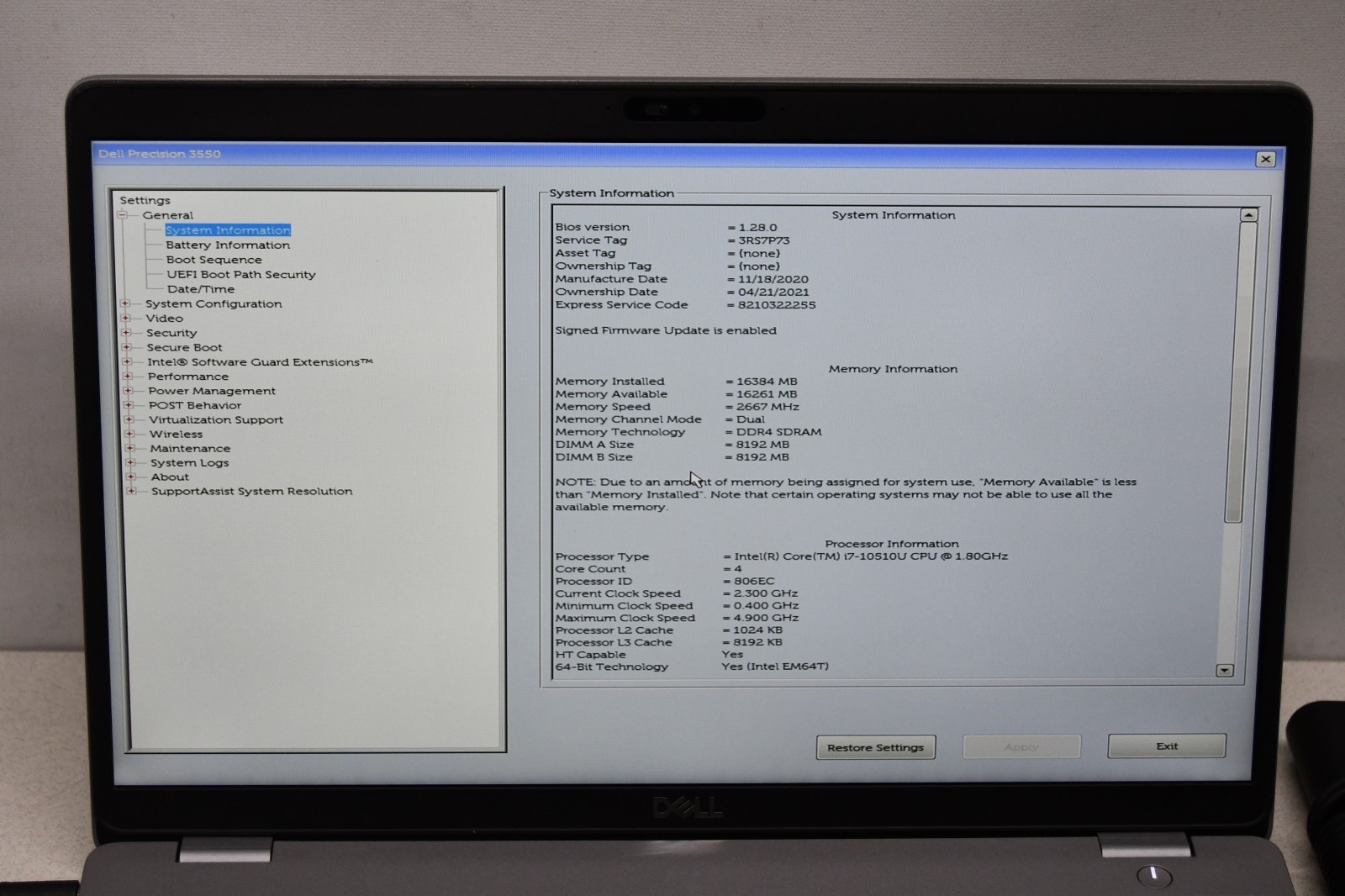This screenshot has height=896, width=1345.
Task: Click the Memory Speed value 2667 MHz
Action: (767, 406)
